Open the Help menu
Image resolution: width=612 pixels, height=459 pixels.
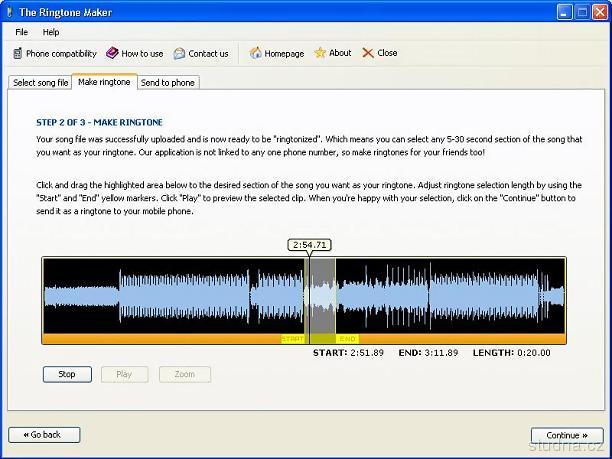(51, 32)
